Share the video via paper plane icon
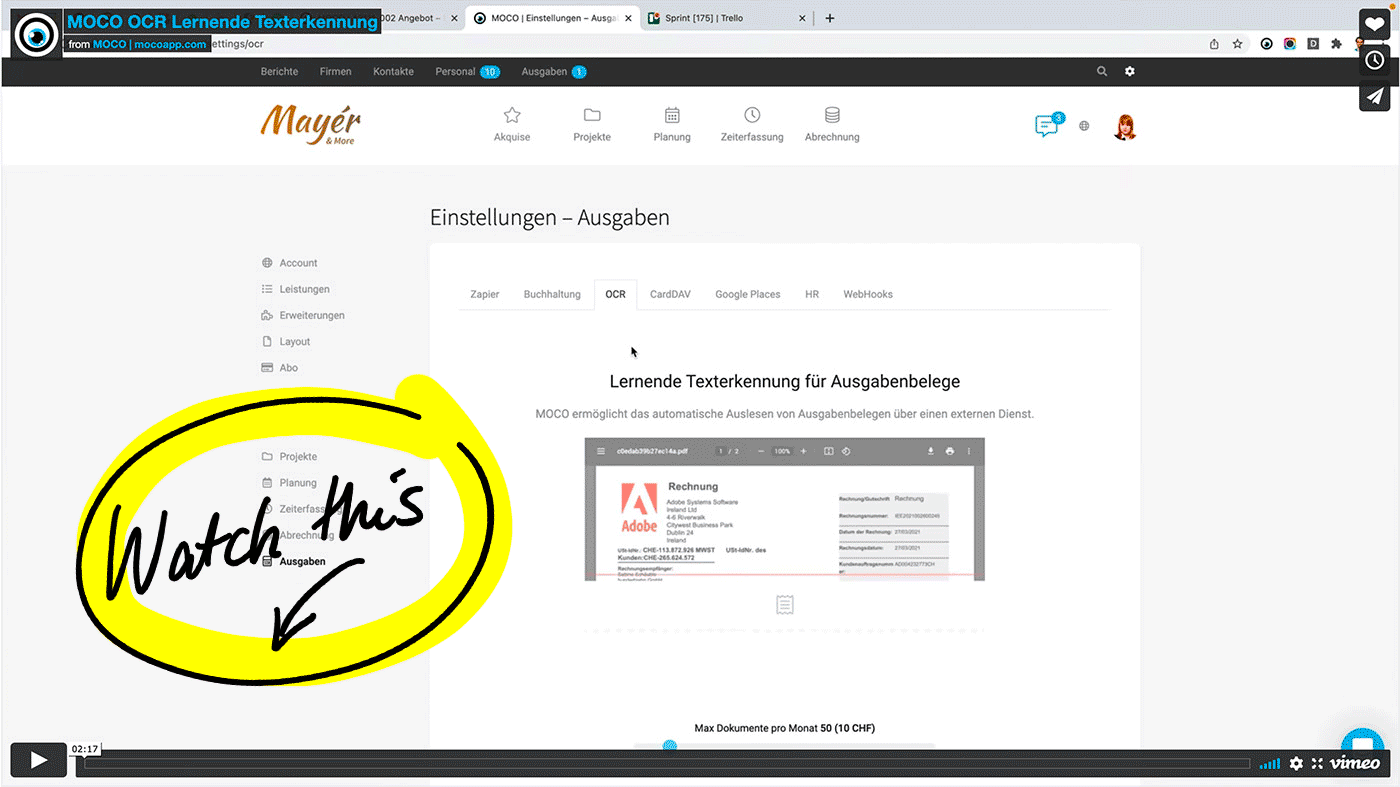Screen dimensions: 1400x787 click(1375, 95)
